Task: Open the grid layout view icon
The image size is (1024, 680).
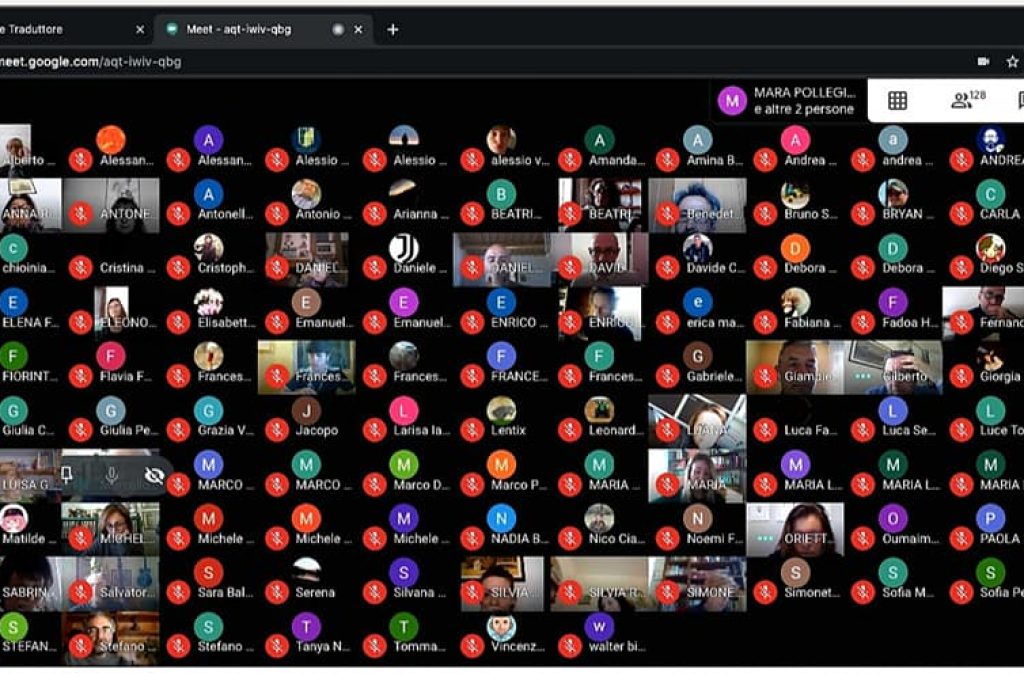Action: (x=897, y=100)
